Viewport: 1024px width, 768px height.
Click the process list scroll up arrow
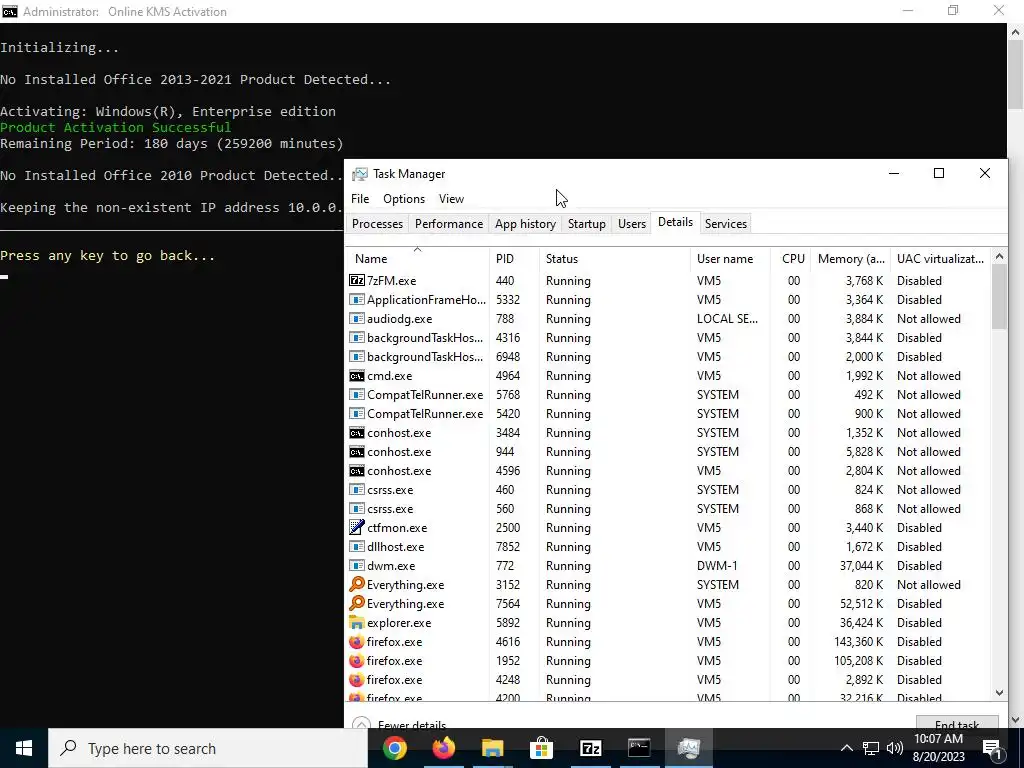pyautogui.click(x=999, y=257)
